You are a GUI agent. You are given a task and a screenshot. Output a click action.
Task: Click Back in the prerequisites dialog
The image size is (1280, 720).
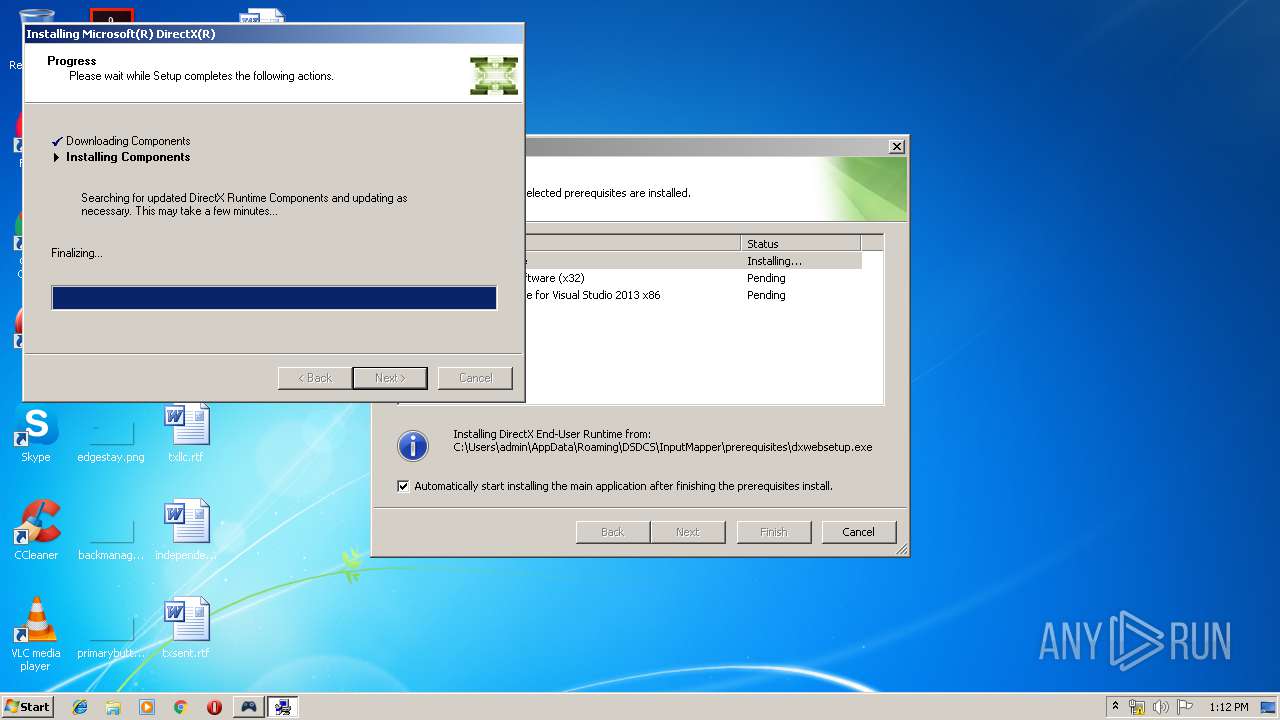[x=613, y=532]
